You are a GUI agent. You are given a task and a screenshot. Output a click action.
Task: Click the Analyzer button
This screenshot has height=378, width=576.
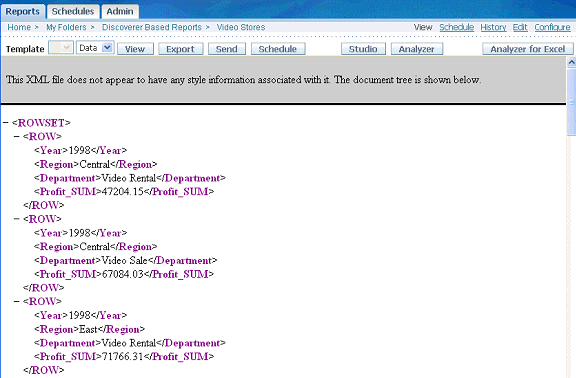(x=417, y=49)
